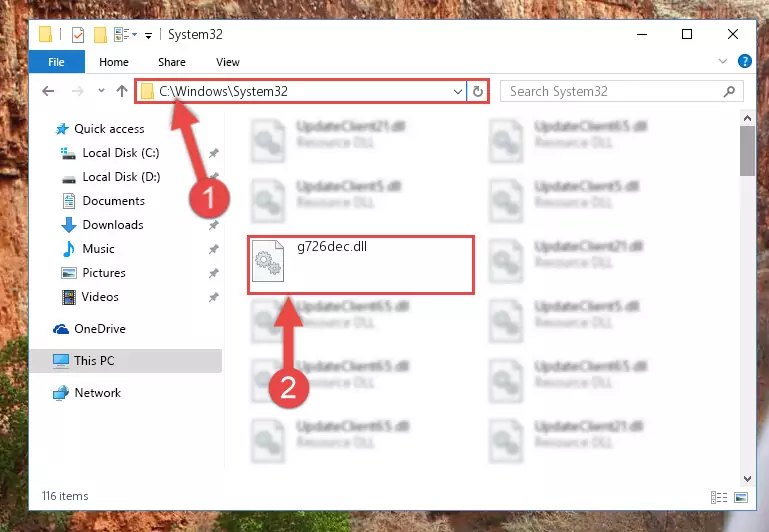Click the scrollbar up arrow
This screenshot has height=532, width=769.
[x=747, y=118]
